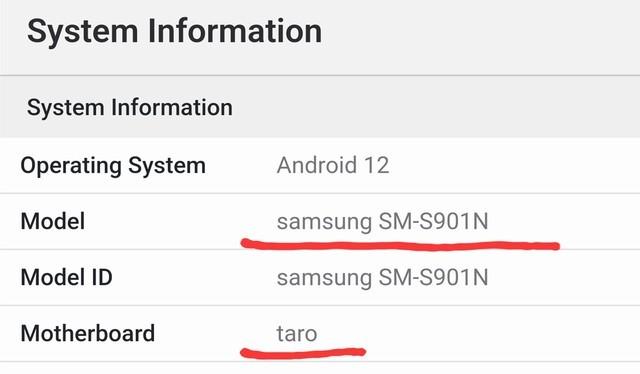Click the number 12 in the OS value

[x=376, y=165]
